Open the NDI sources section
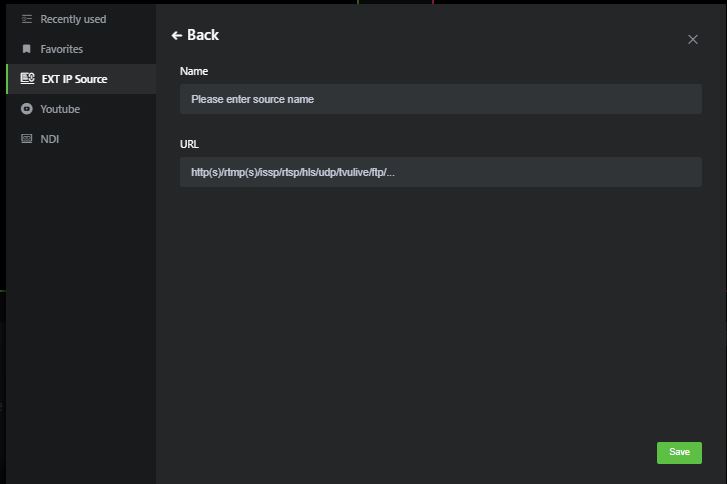Image resolution: width=727 pixels, height=484 pixels. click(x=81, y=139)
